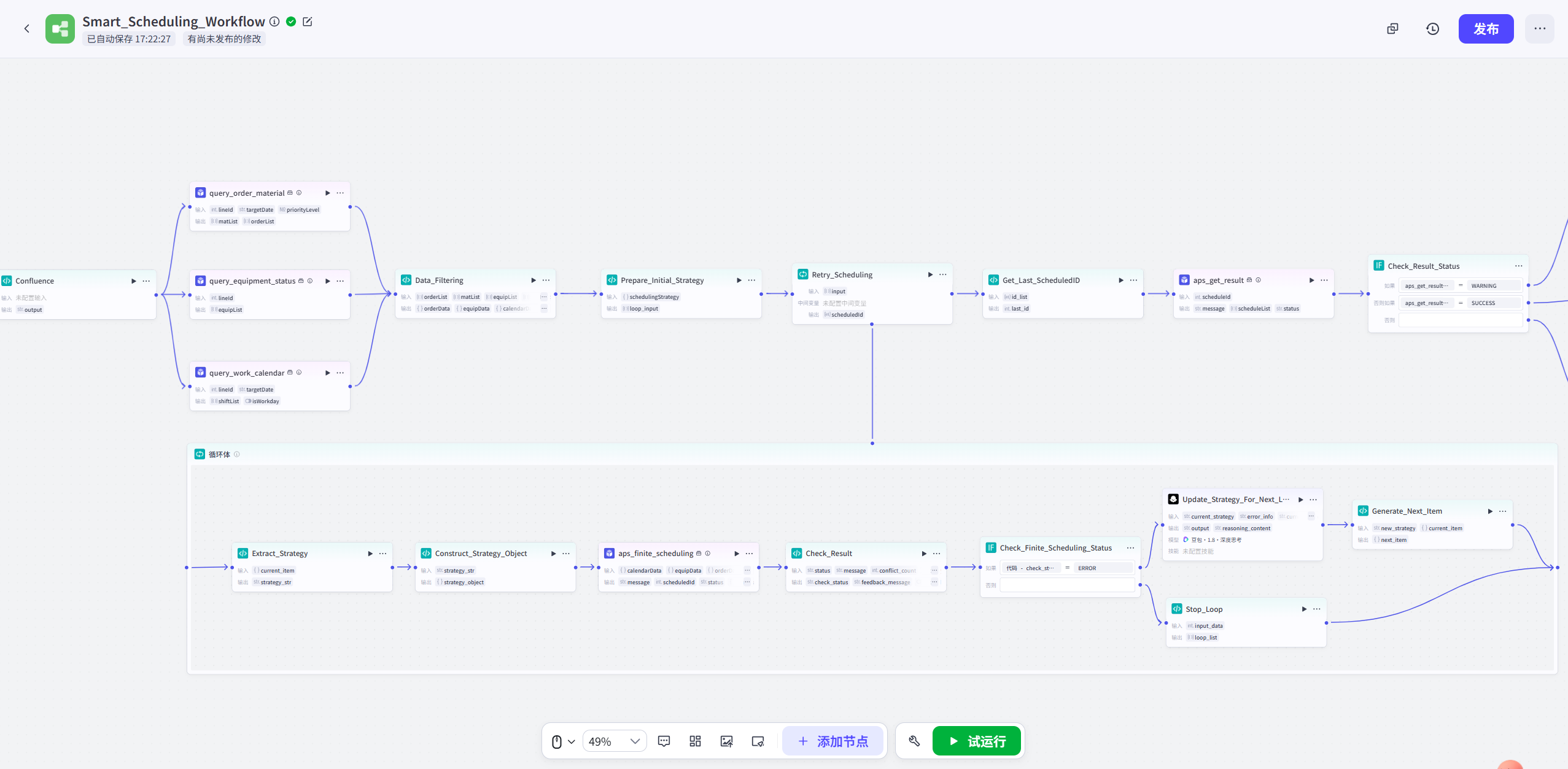Run the query_equipment_status node
Image resolution: width=1568 pixels, height=769 pixels.
pos(327,281)
